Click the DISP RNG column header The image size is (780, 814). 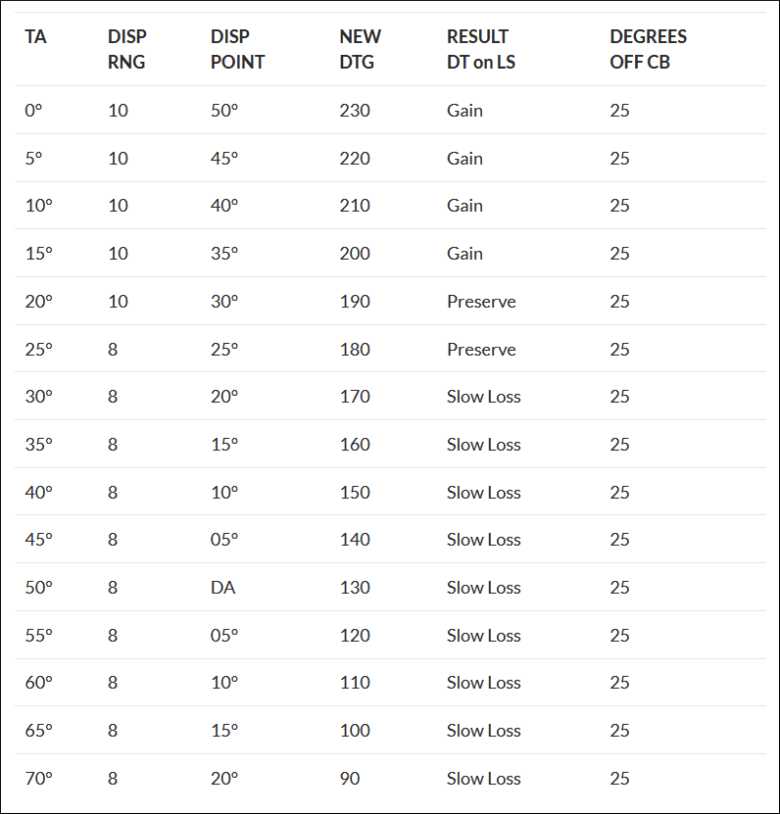(x=126, y=49)
